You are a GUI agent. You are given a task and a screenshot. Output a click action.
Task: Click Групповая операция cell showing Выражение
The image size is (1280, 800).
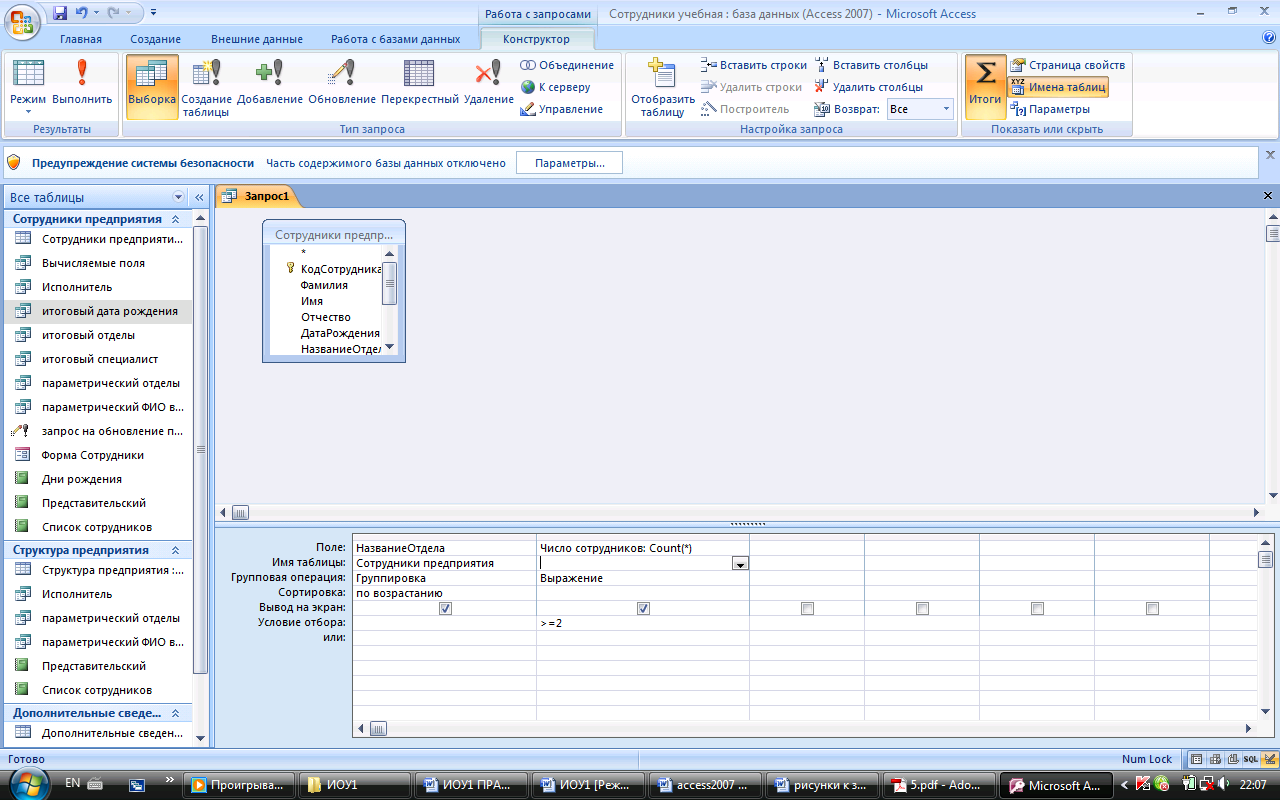[643, 578]
